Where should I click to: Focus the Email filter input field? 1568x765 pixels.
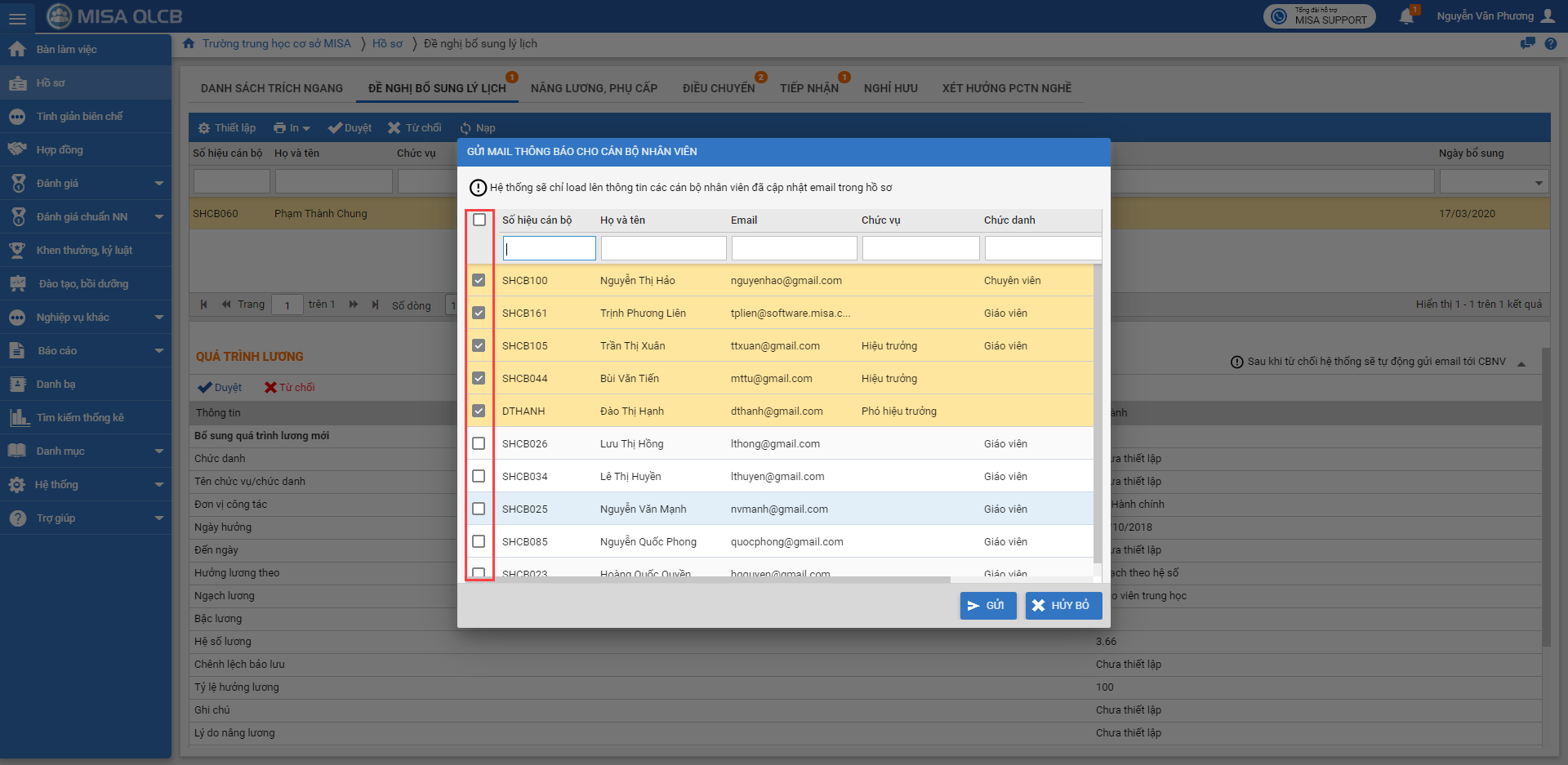coord(794,248)
